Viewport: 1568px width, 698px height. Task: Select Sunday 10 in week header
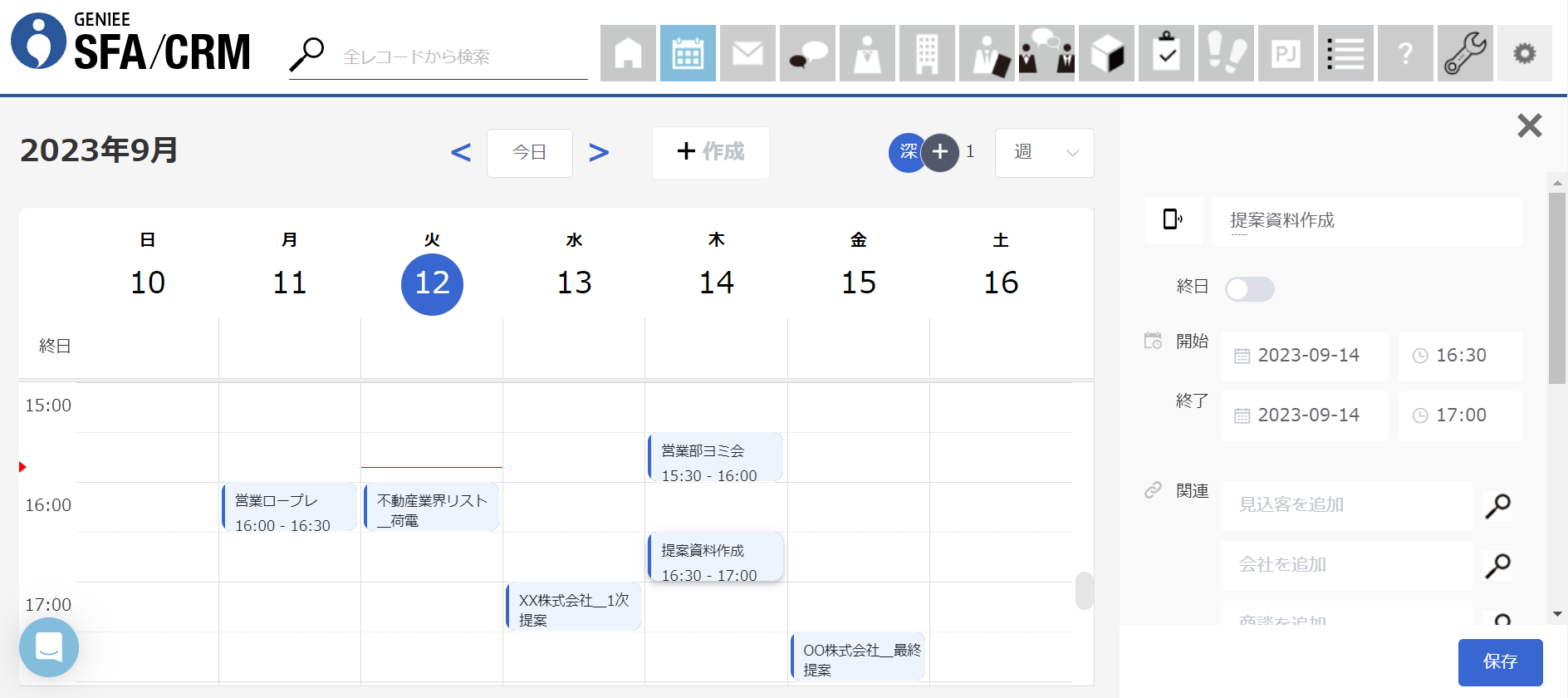click(x=148, y=283)
